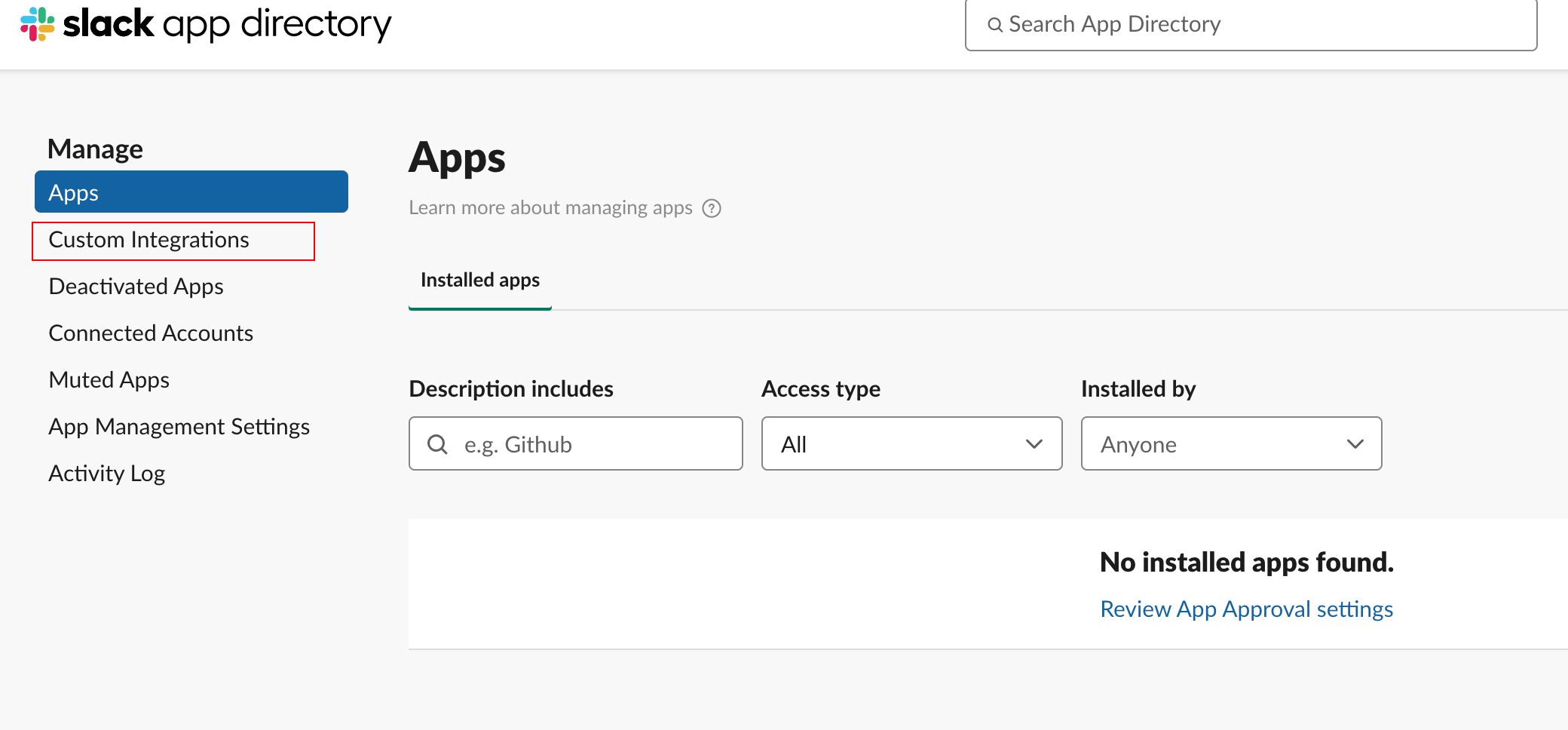
Task: Open App Management Settings
Action: click(179, 427)
